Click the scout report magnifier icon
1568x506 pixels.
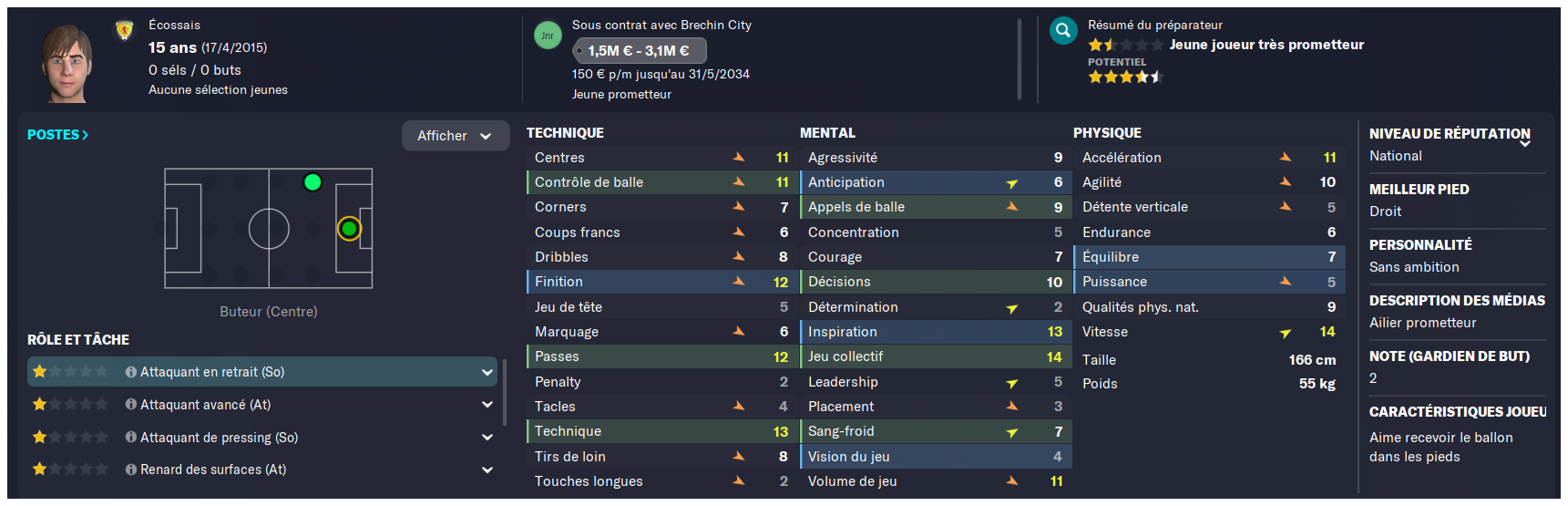click(1062, 32)
